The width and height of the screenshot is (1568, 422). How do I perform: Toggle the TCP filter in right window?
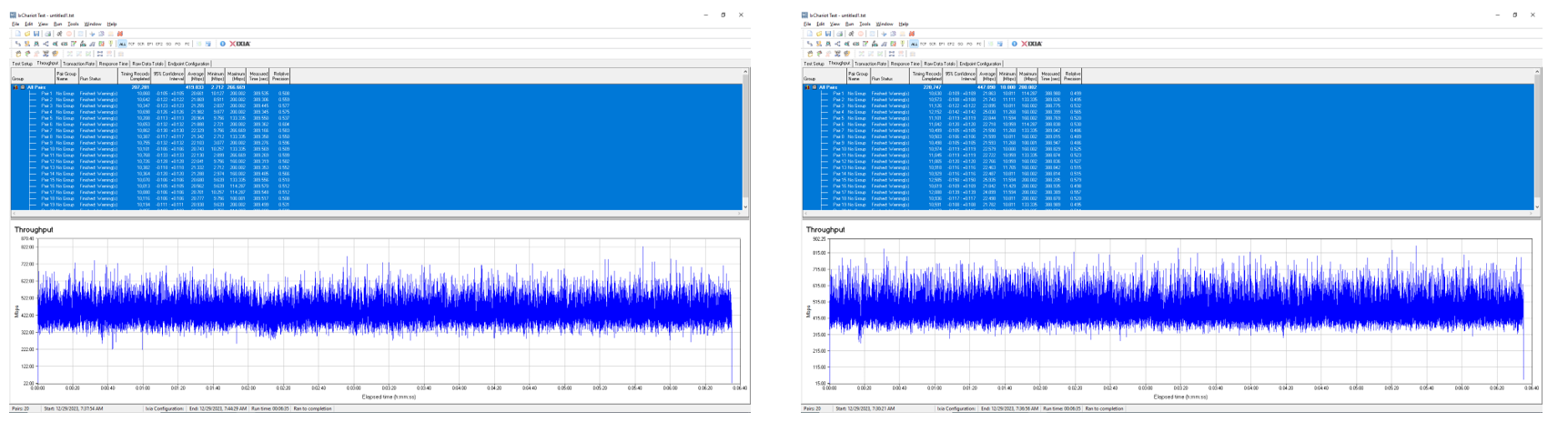(x=924, y=44)
